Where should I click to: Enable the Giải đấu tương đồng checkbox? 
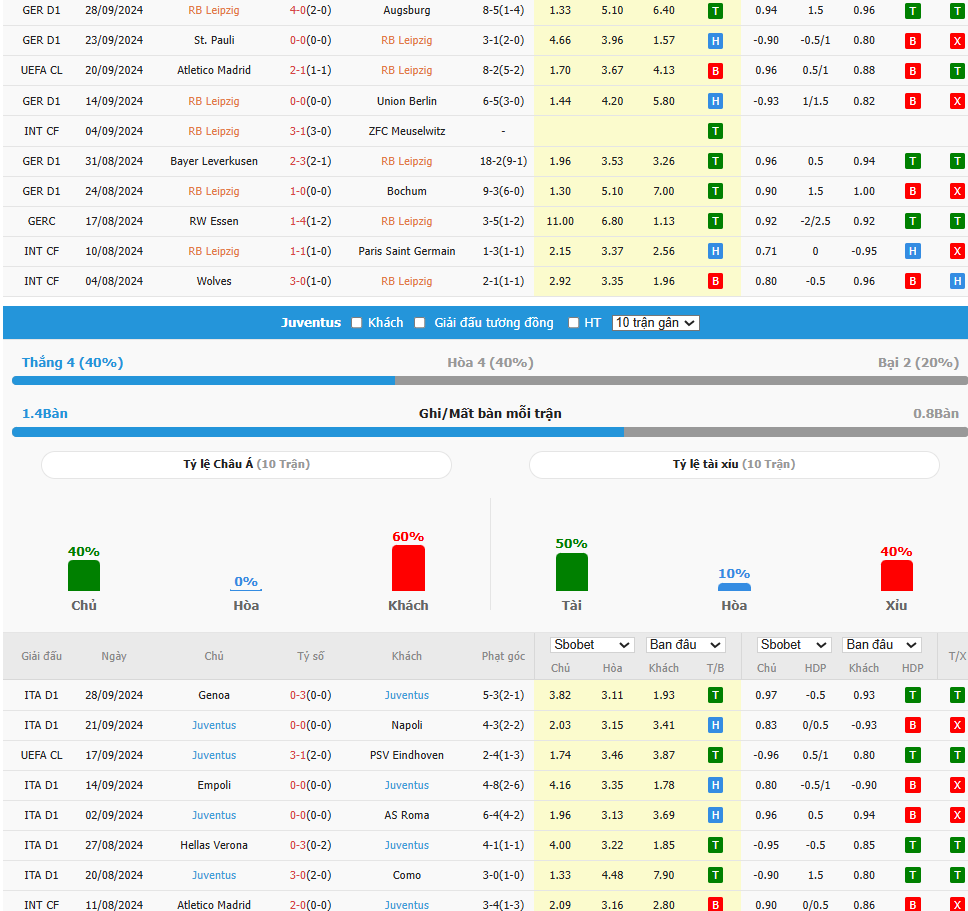click(420, 323)
